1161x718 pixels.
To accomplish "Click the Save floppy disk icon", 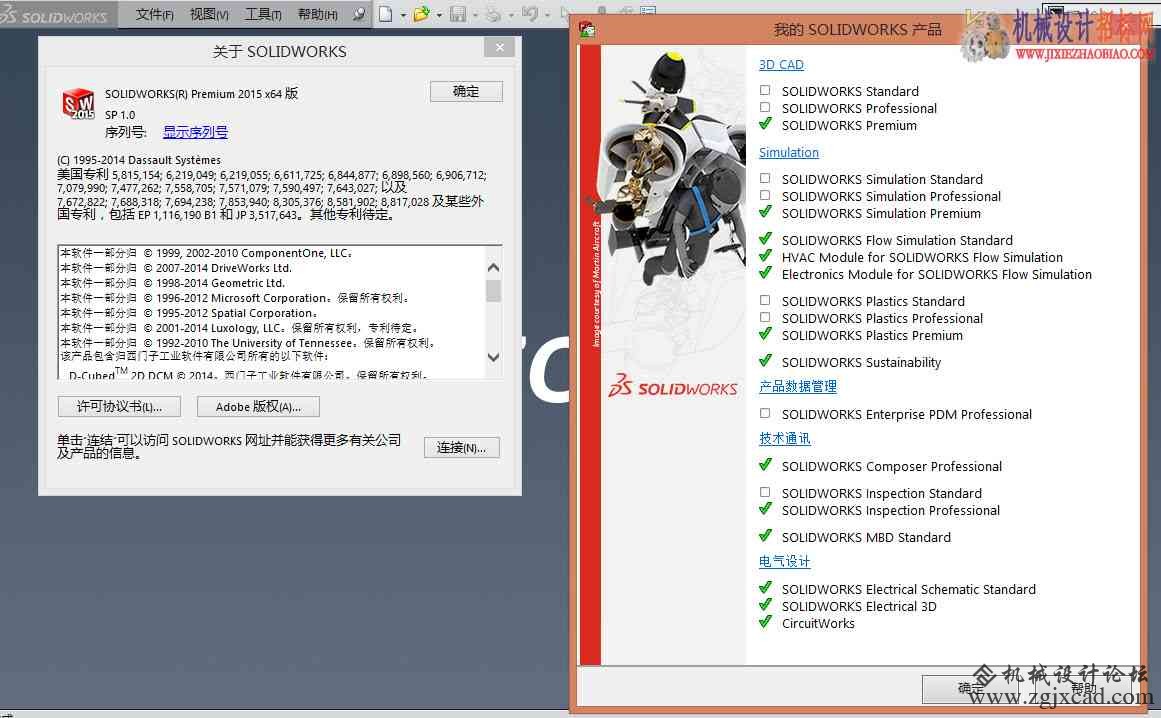I will pos(458,14).
